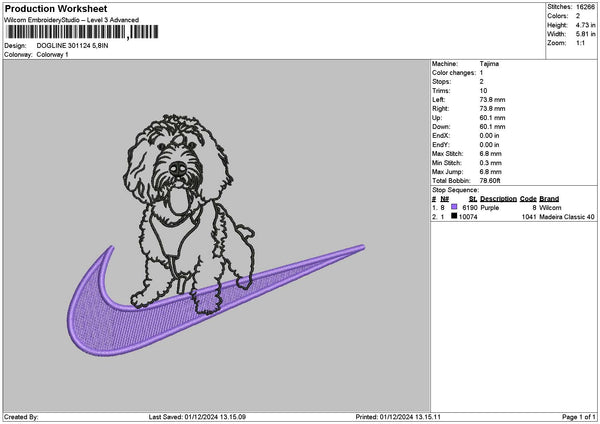Screen dimensions: 600x424
Task: Click the 'Color changes:' label
Action: click(454, 73)
